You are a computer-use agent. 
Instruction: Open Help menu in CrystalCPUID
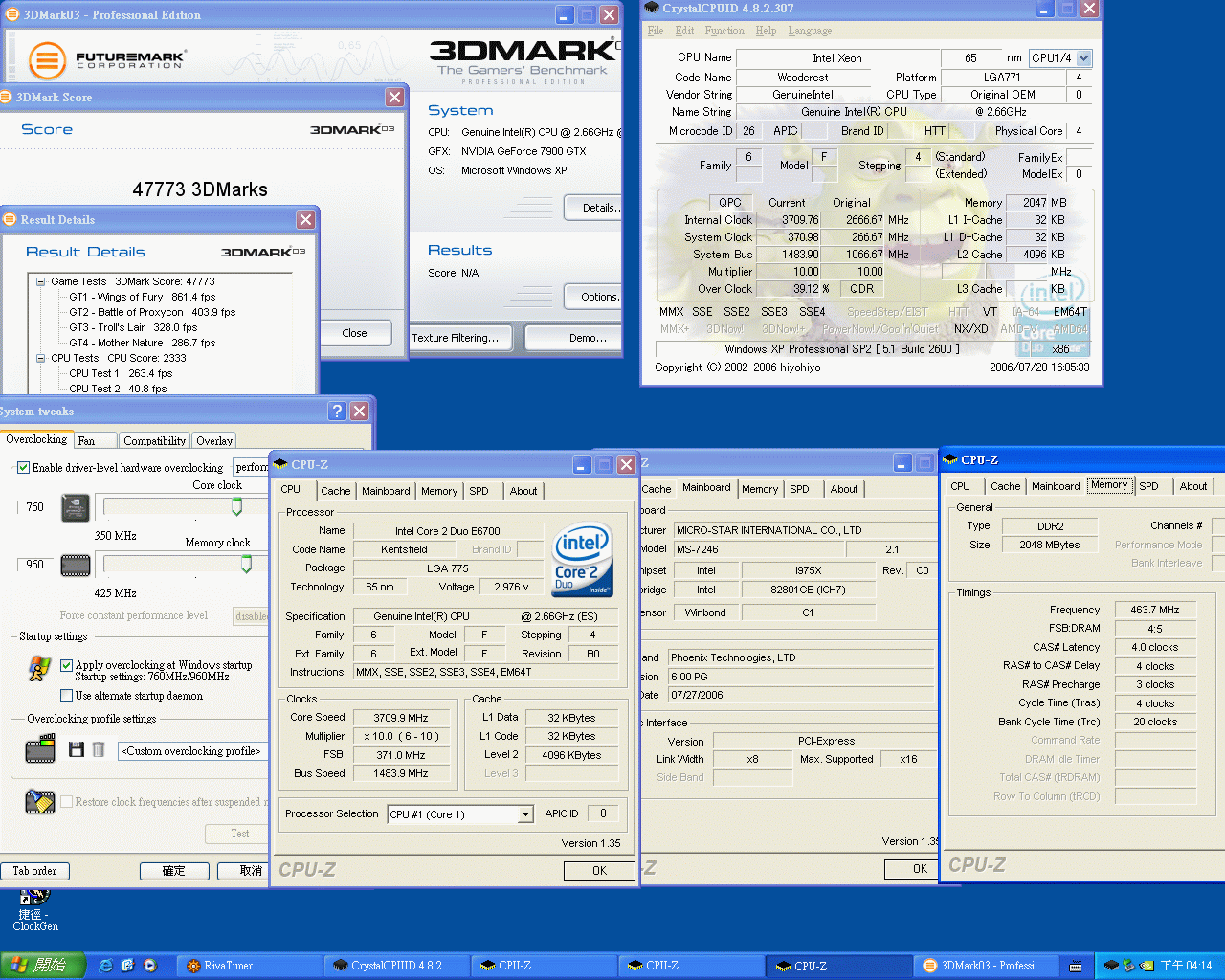point(766,31)
